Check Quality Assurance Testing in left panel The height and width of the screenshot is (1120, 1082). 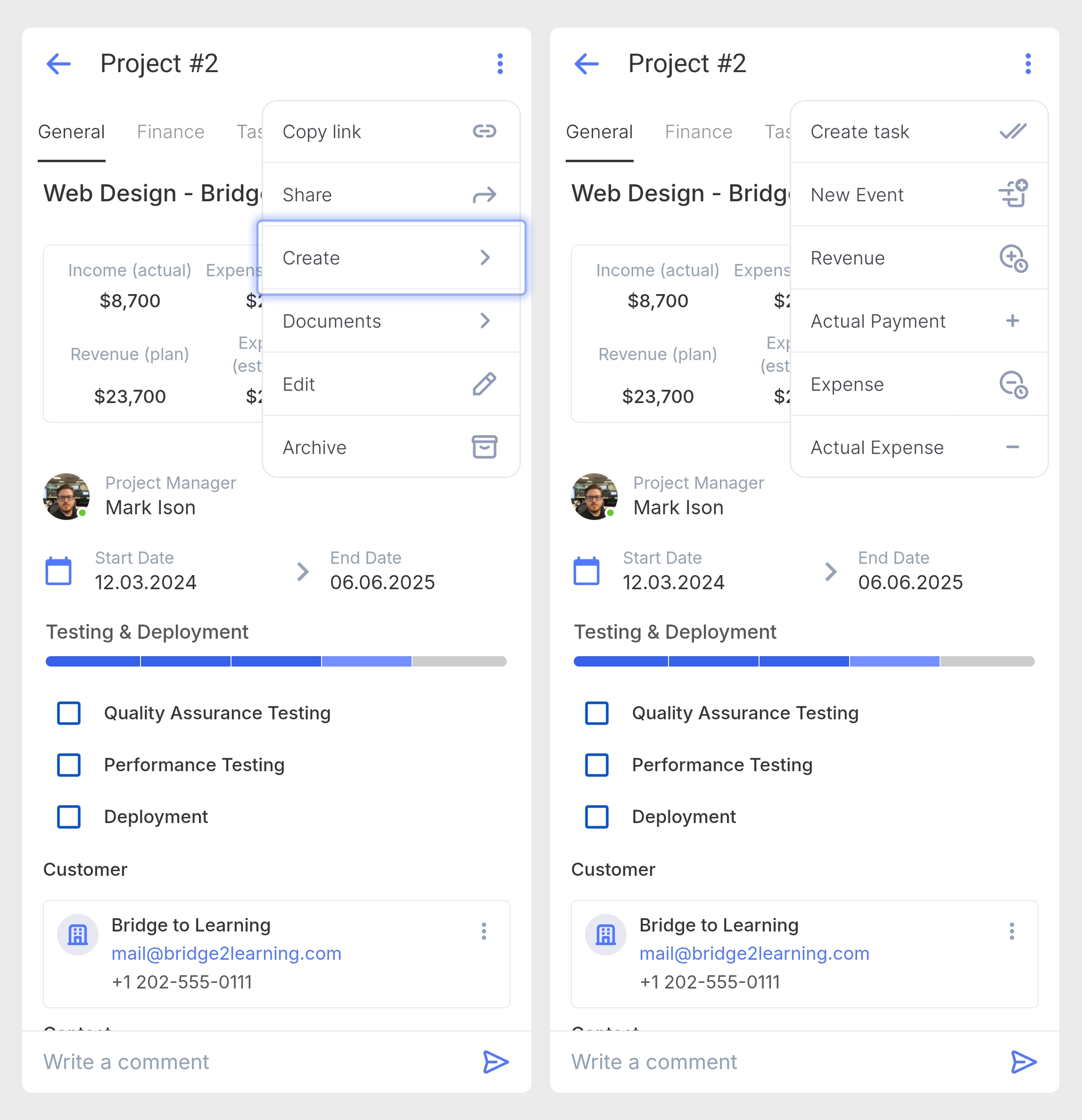[x=68, y=713]
